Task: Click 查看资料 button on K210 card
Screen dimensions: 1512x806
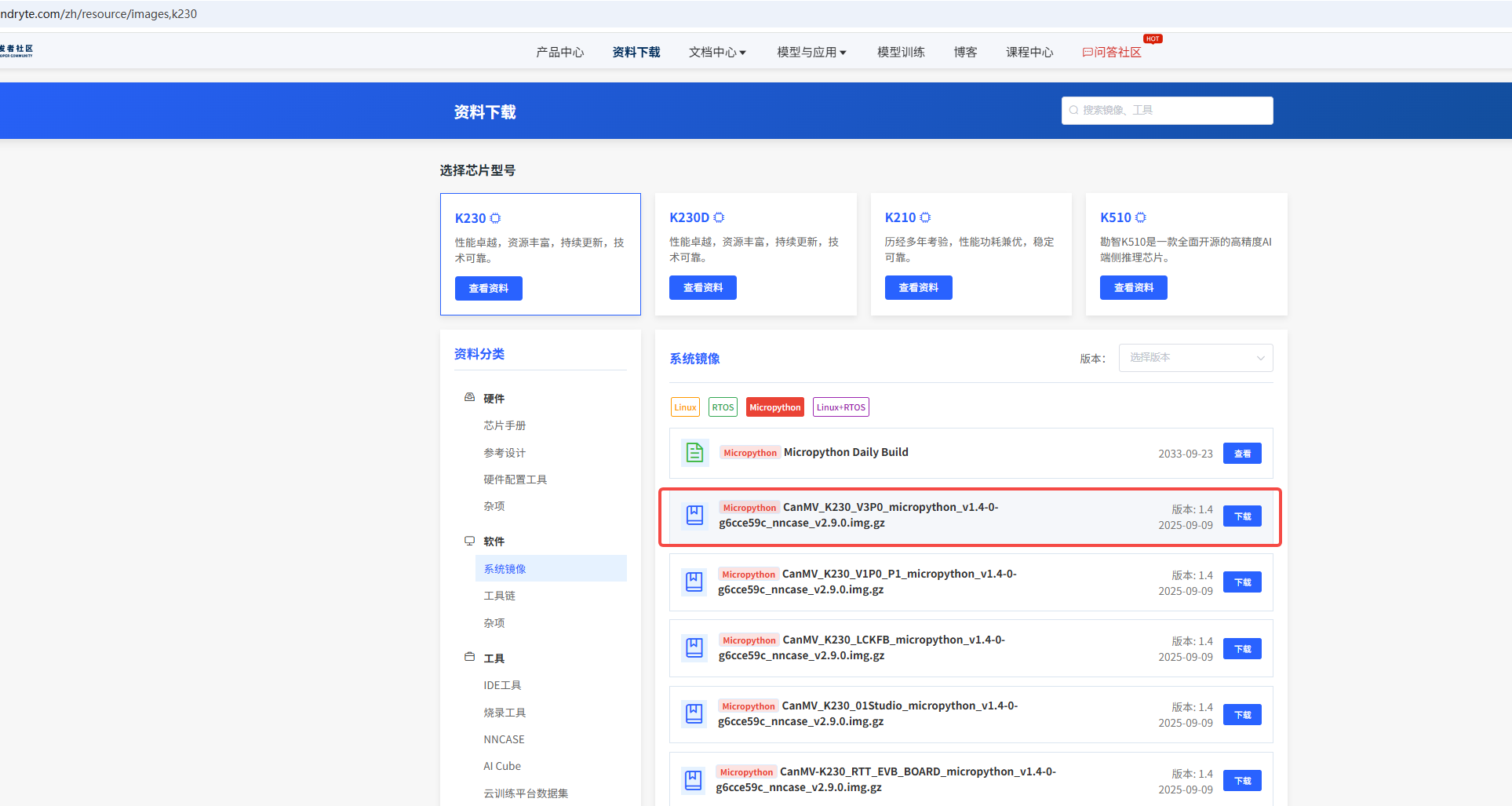Action: (x=918, y=288)
